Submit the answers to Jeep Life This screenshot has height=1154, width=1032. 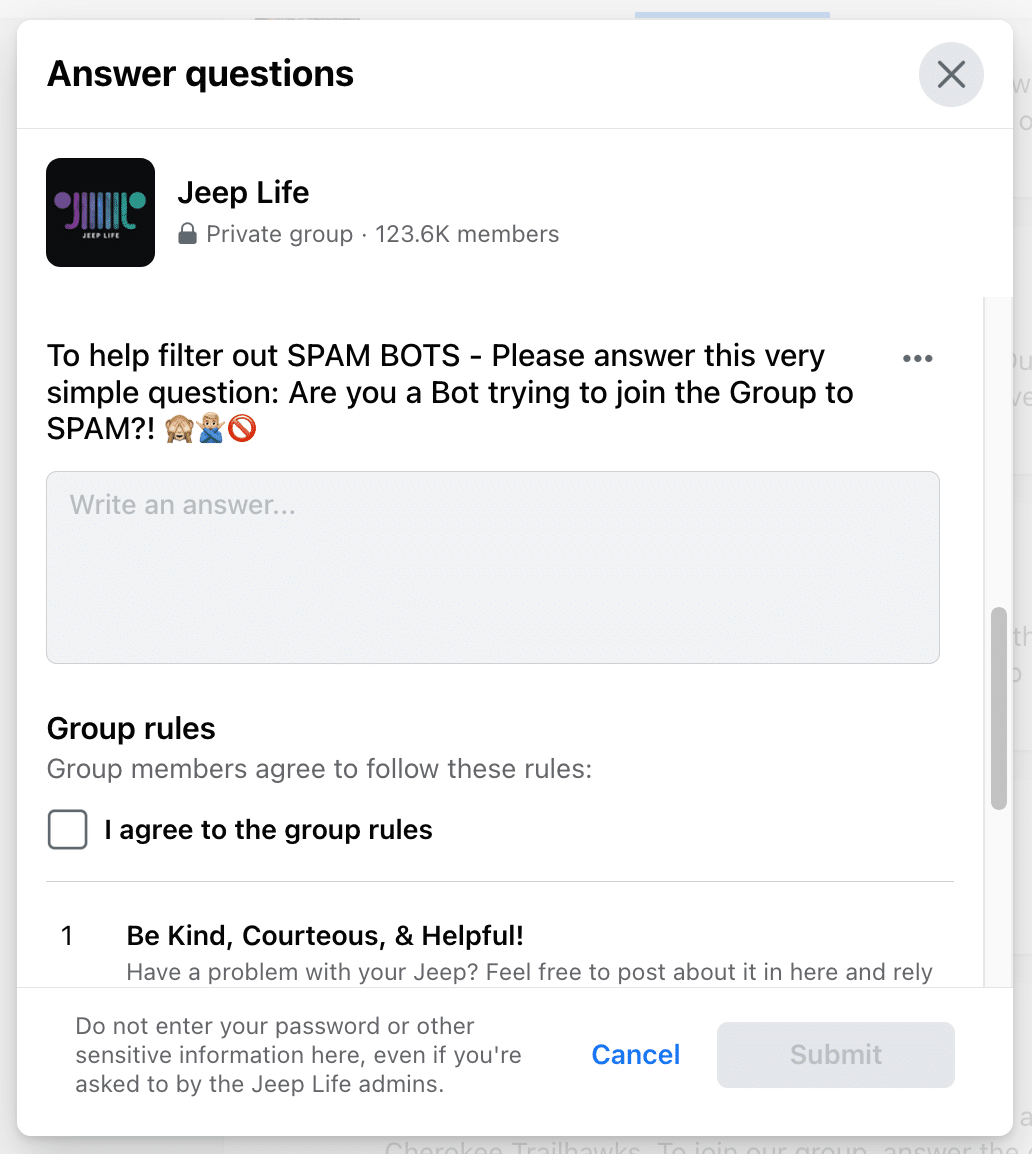835,1055
